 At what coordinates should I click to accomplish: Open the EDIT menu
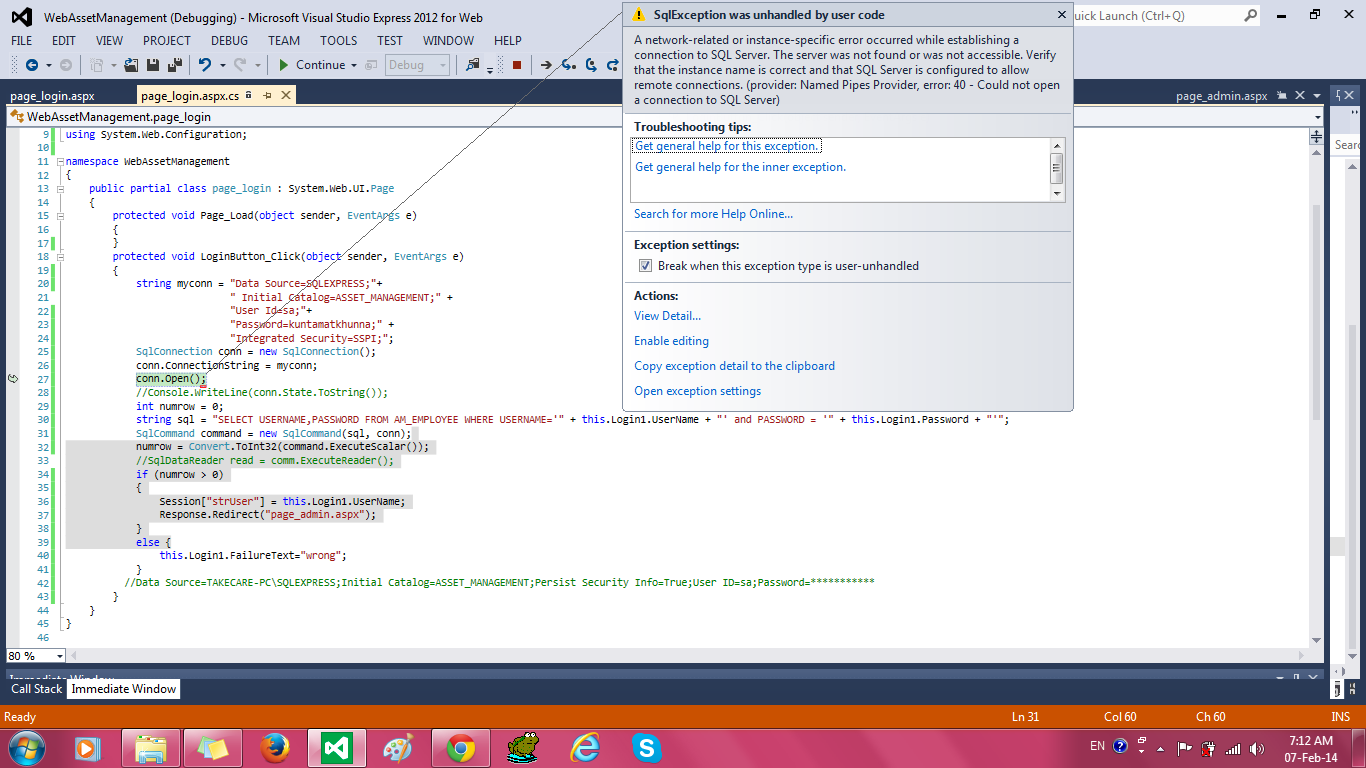pos(64,41)
